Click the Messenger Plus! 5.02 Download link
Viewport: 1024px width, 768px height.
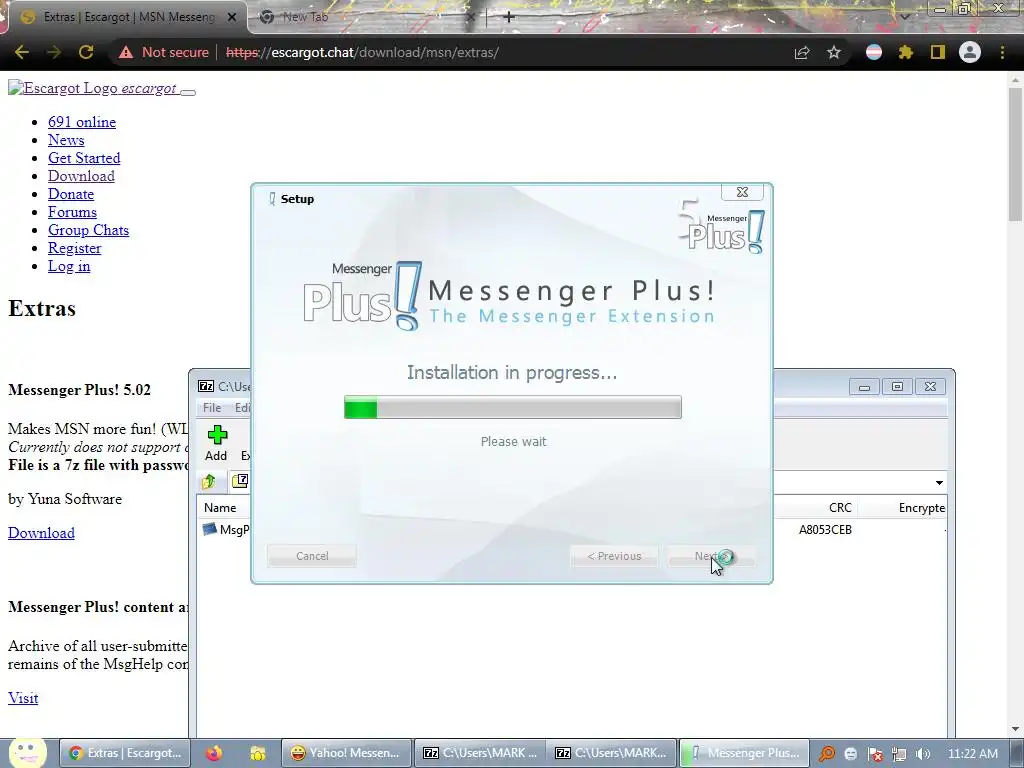(x=41, y=533)
